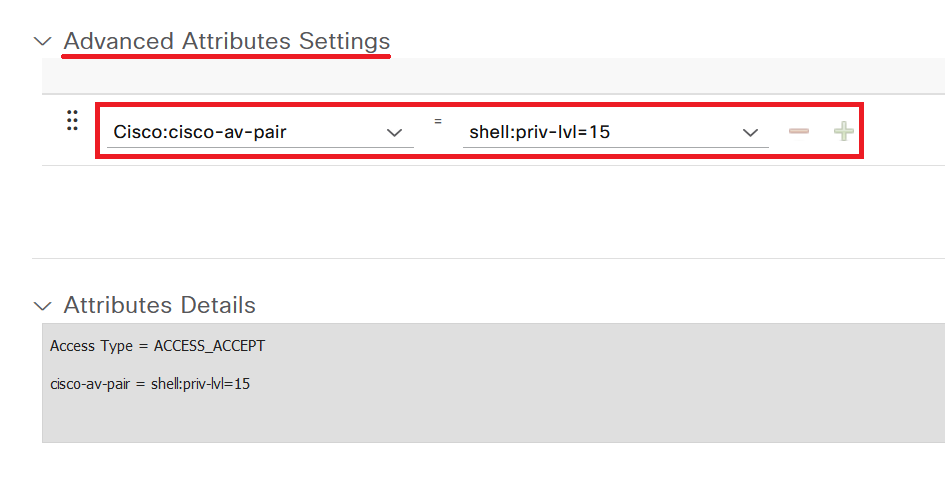Click the shell:priv-lvl=15 field text
Screen dimensions: 945x477
pos(540,132)
